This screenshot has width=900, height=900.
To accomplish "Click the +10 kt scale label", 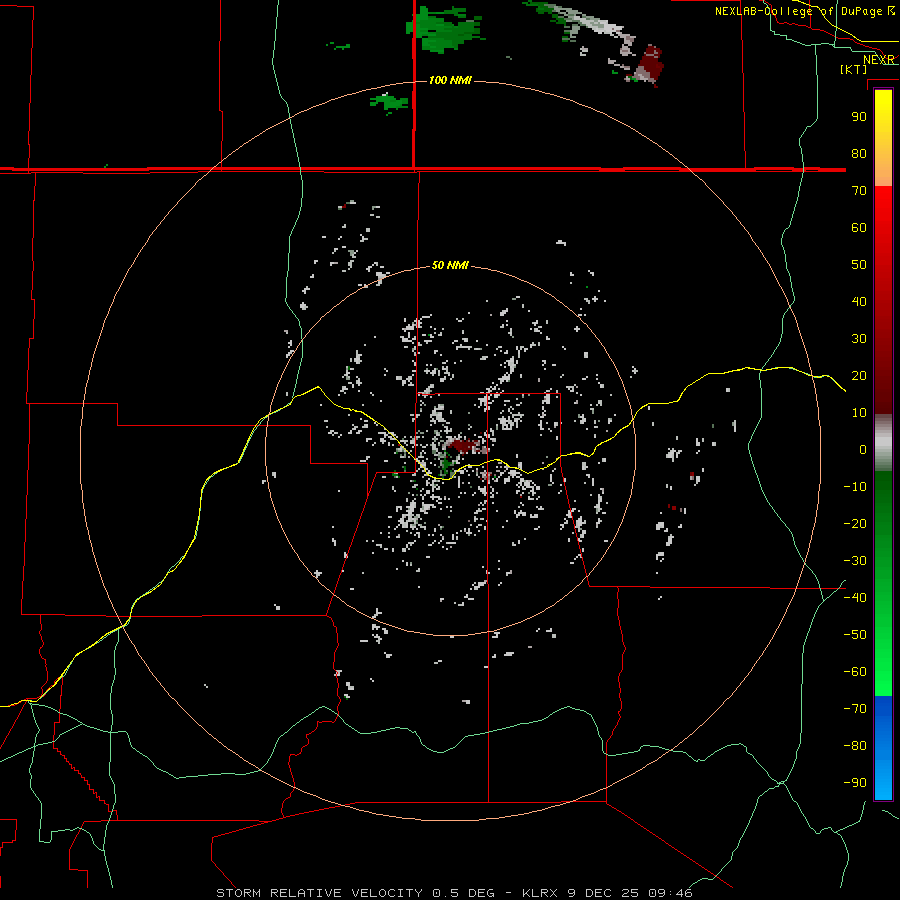I will [859, 413].
